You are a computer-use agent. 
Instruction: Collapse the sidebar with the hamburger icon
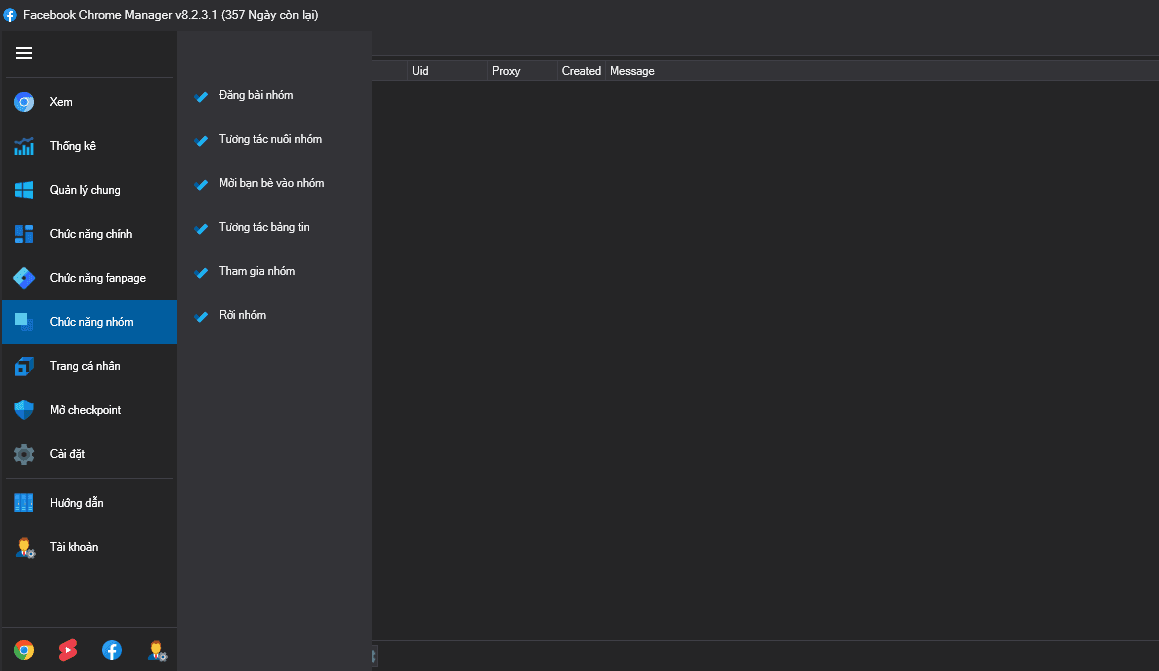[x=24, y=53]
